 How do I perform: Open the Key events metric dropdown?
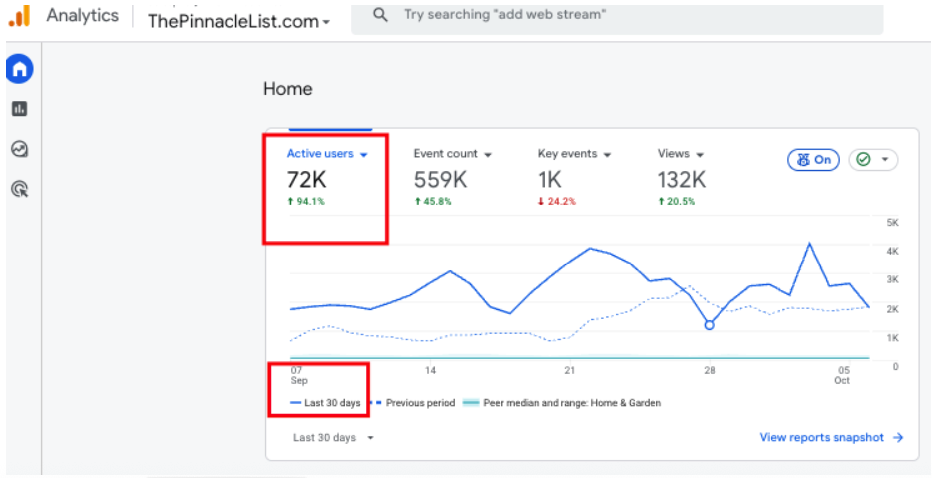[607, 155]
